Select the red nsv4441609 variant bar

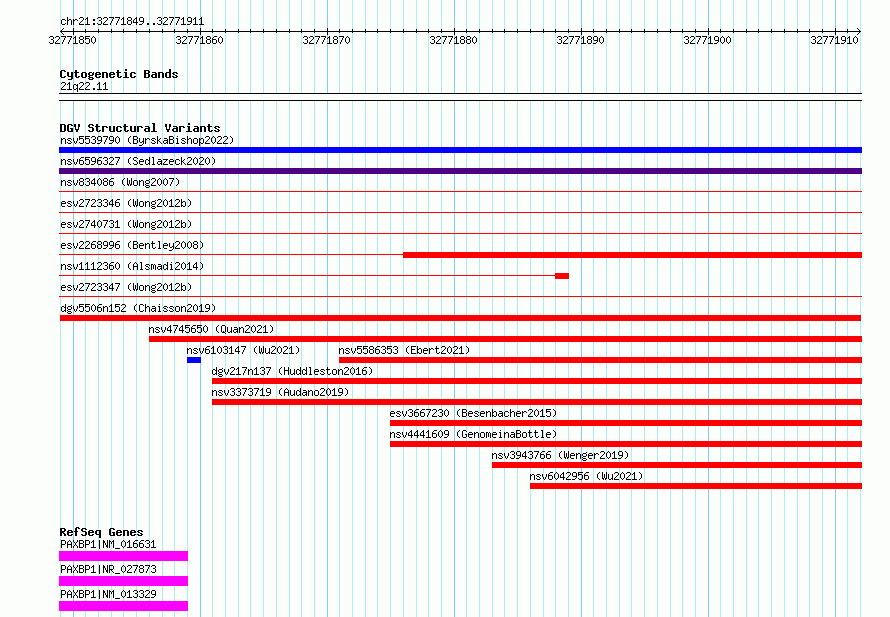pos(626,444)
